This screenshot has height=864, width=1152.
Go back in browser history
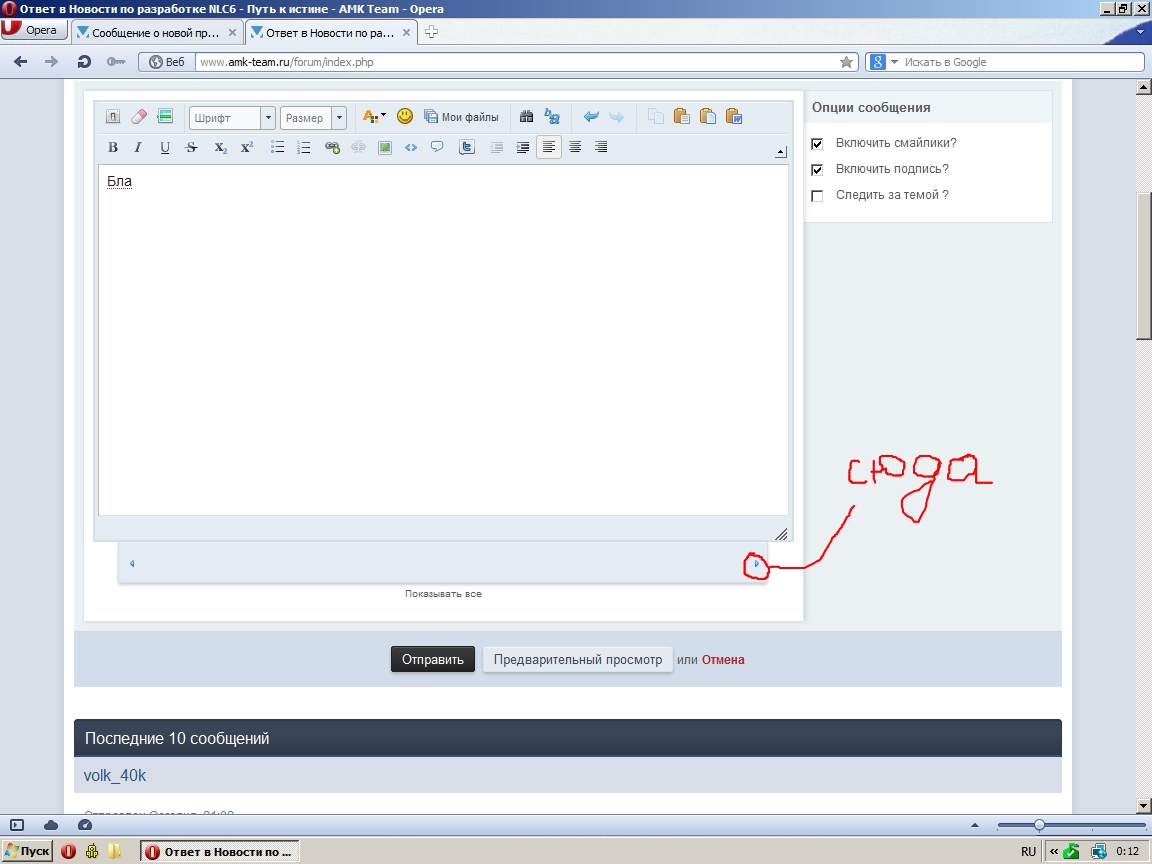pos(21,62)
